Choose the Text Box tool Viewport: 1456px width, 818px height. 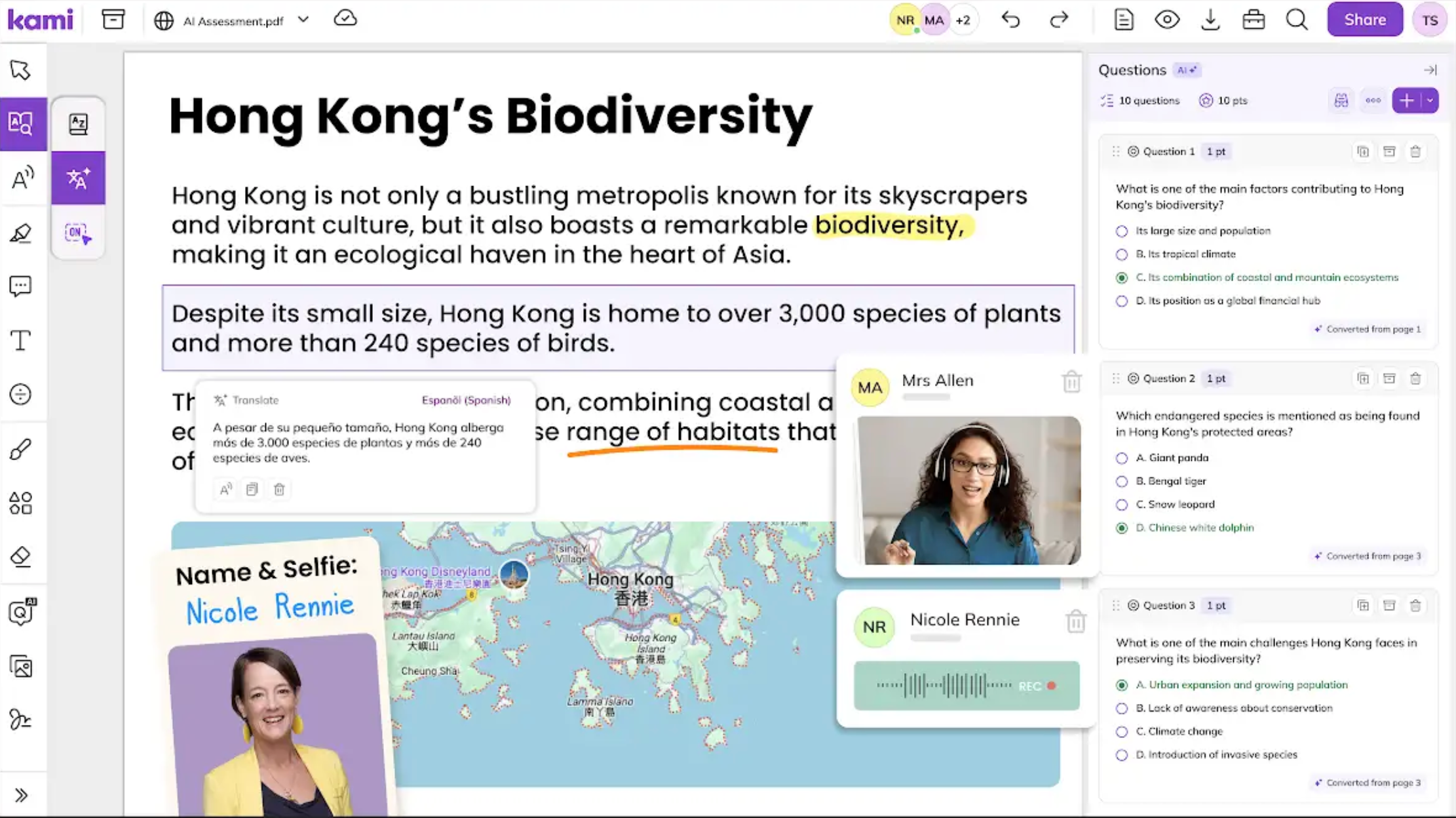point(21,340)
